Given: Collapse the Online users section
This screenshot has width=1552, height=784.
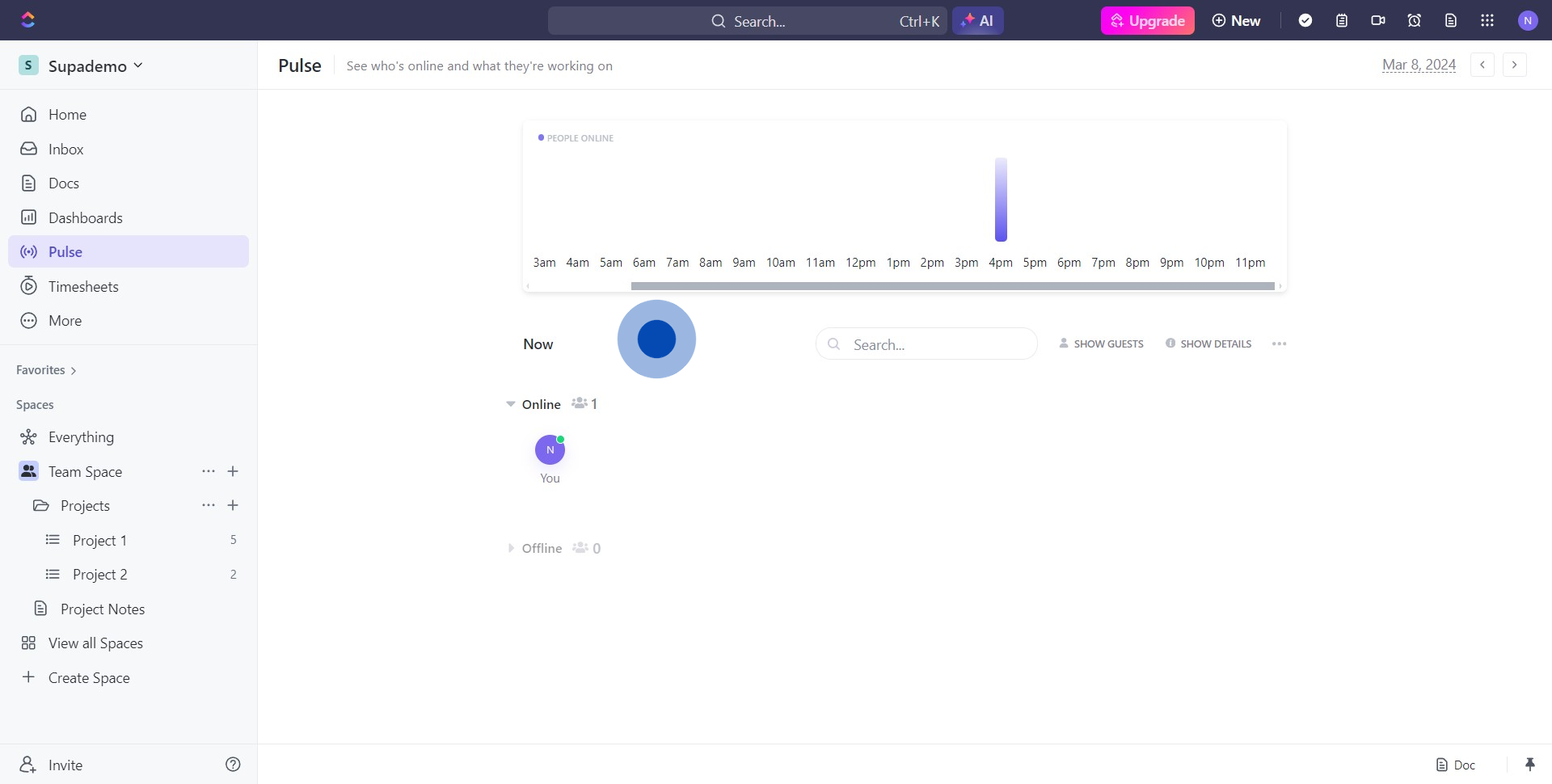Looking at the screenshot, I should [511, 404].
